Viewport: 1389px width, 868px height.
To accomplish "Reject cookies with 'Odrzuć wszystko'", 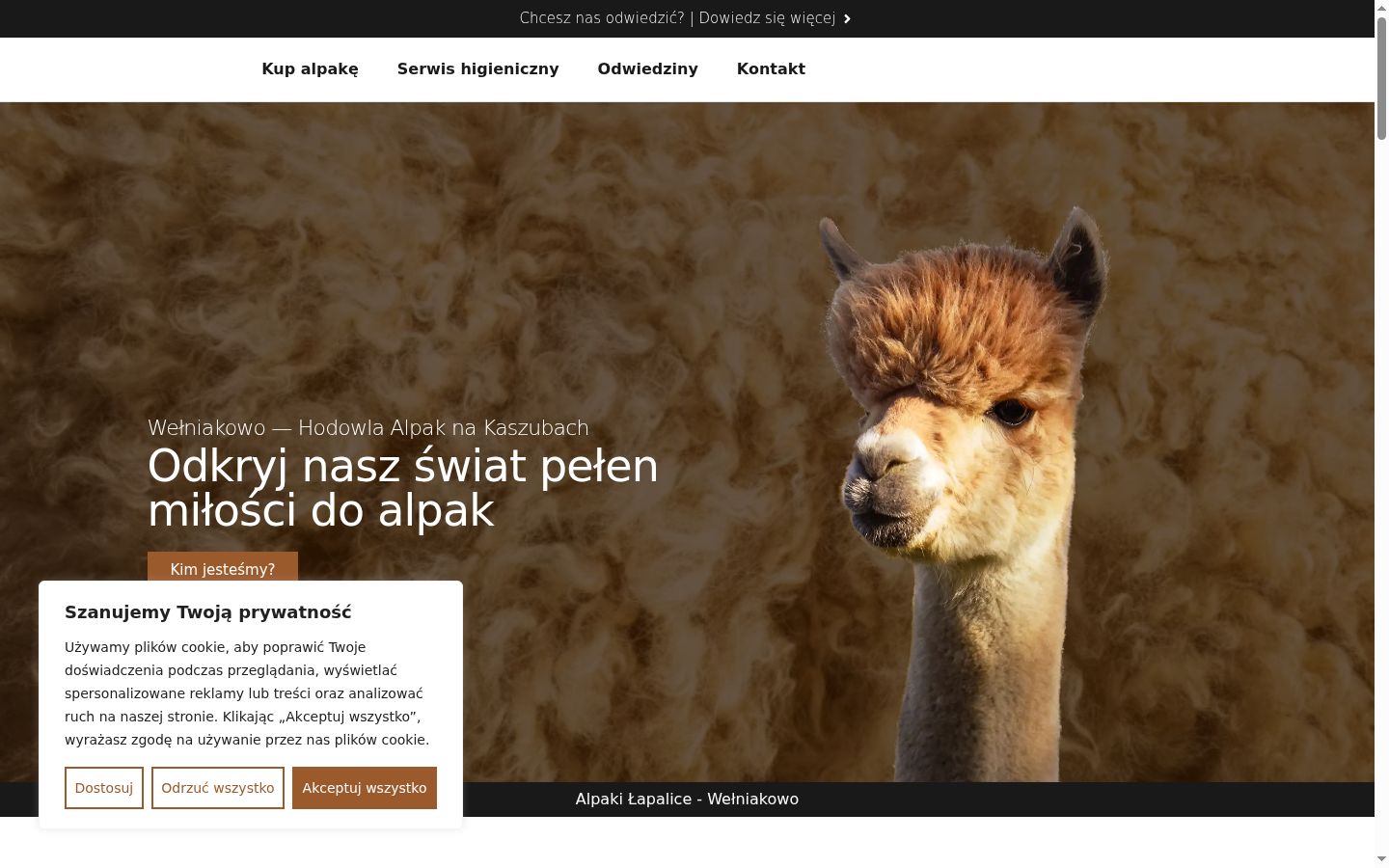I will [218, 788].
